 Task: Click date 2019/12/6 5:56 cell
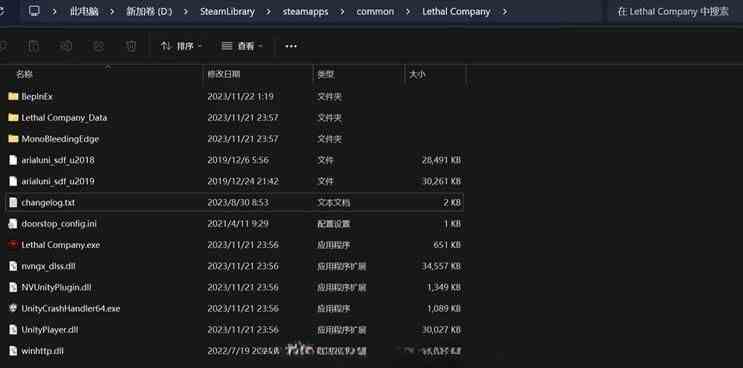point(238,160)
